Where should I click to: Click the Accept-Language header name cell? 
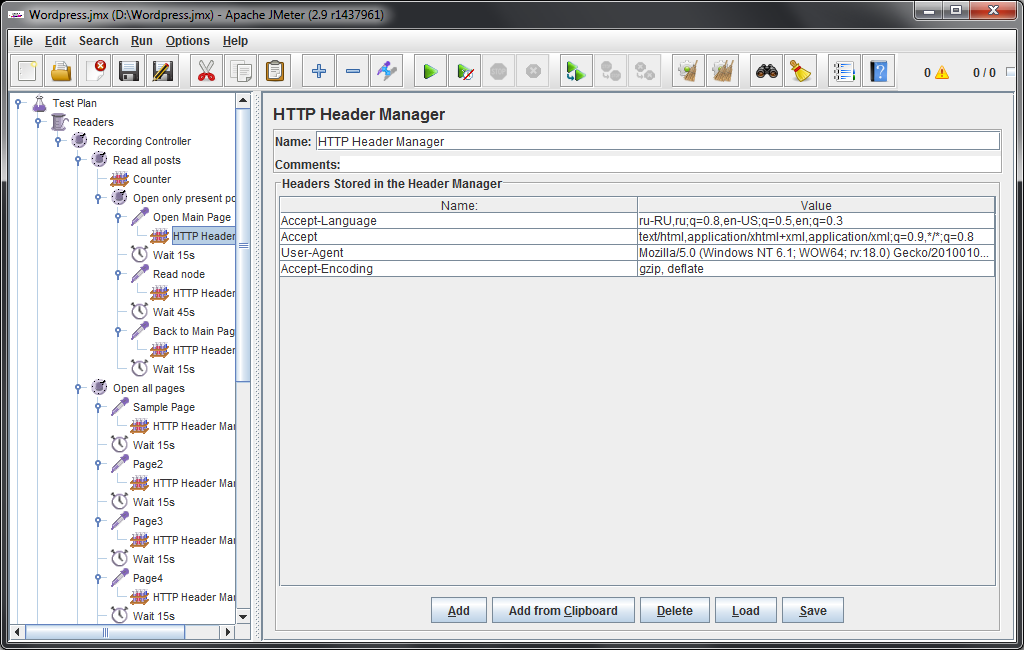tap(458, 221)
